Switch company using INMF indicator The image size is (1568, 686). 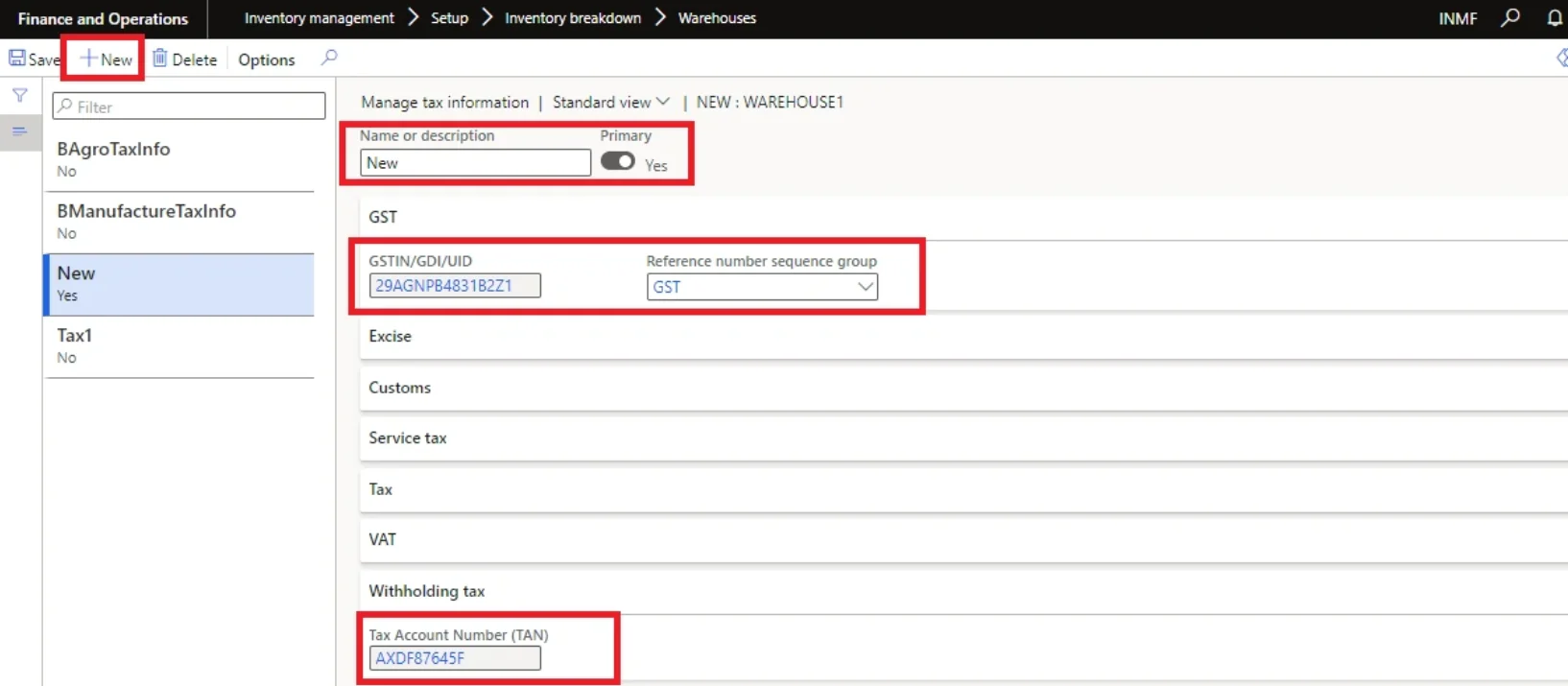coord(1458,18)
